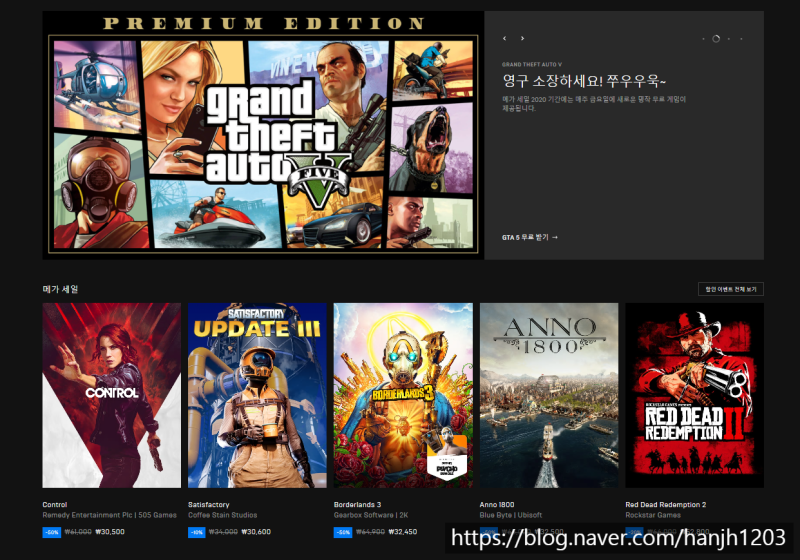The height and width of the screenshot is (560, 800).
Task: Click the -50% badge under Borderlands 3
Action: click(x=343, y=532)
